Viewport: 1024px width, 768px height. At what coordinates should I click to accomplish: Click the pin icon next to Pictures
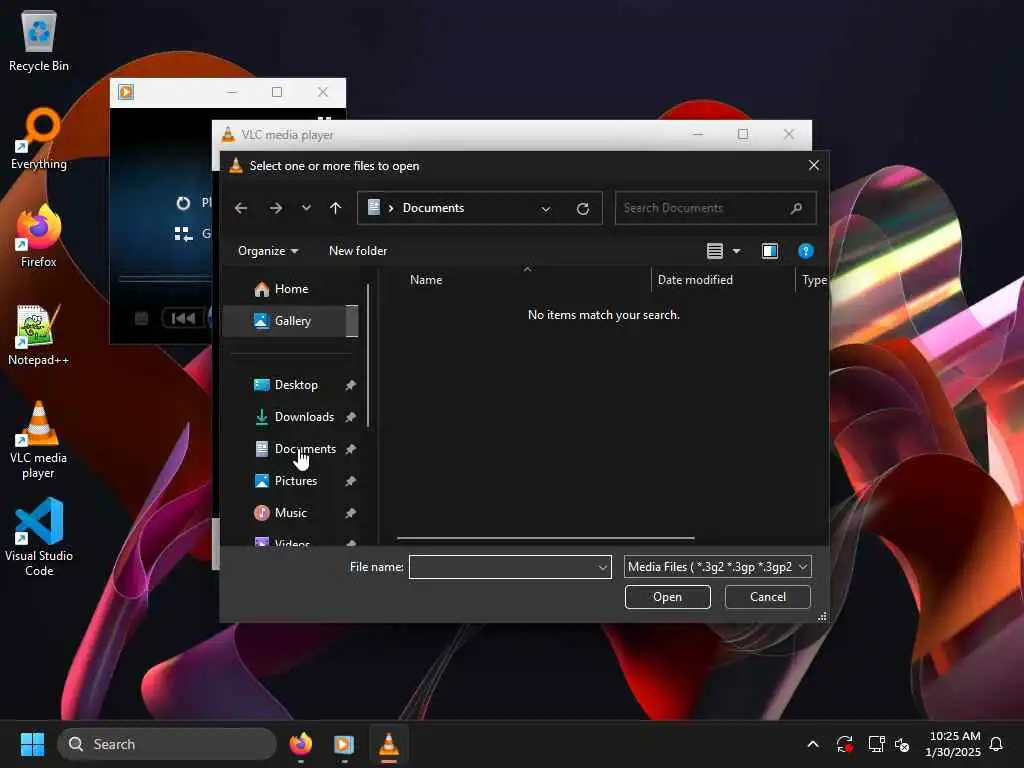coord(350,481)
